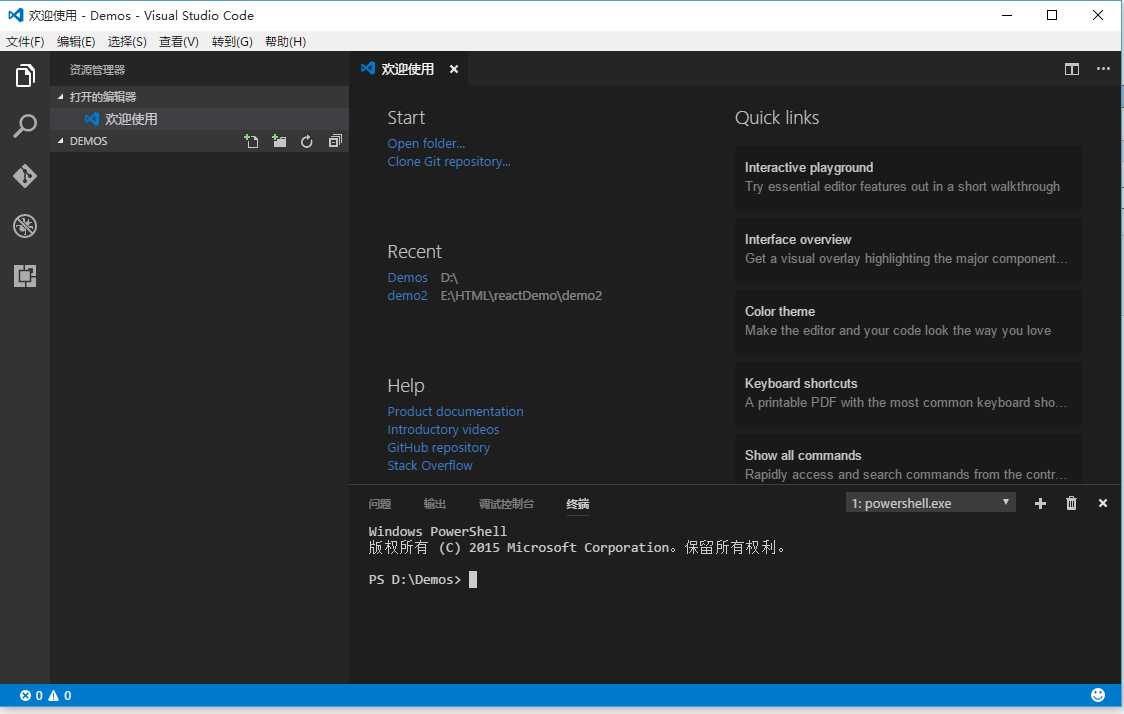The width and height of the screenshot is (1124, 714).
Task: Refresh the DEMOS explorer tree
Action: coord(307,141)
